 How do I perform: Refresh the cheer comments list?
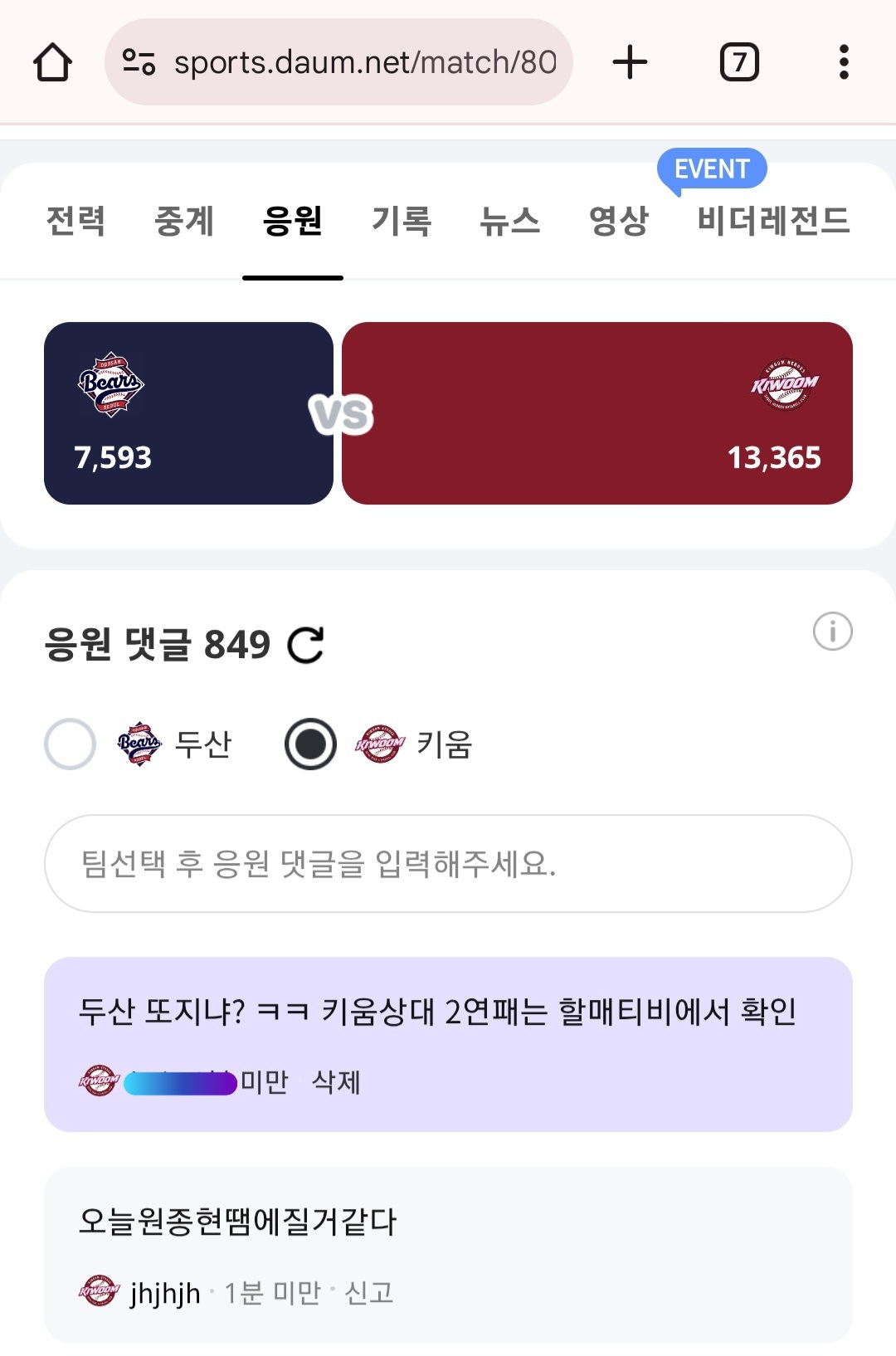pyautogui.click(x=305, y=646)
